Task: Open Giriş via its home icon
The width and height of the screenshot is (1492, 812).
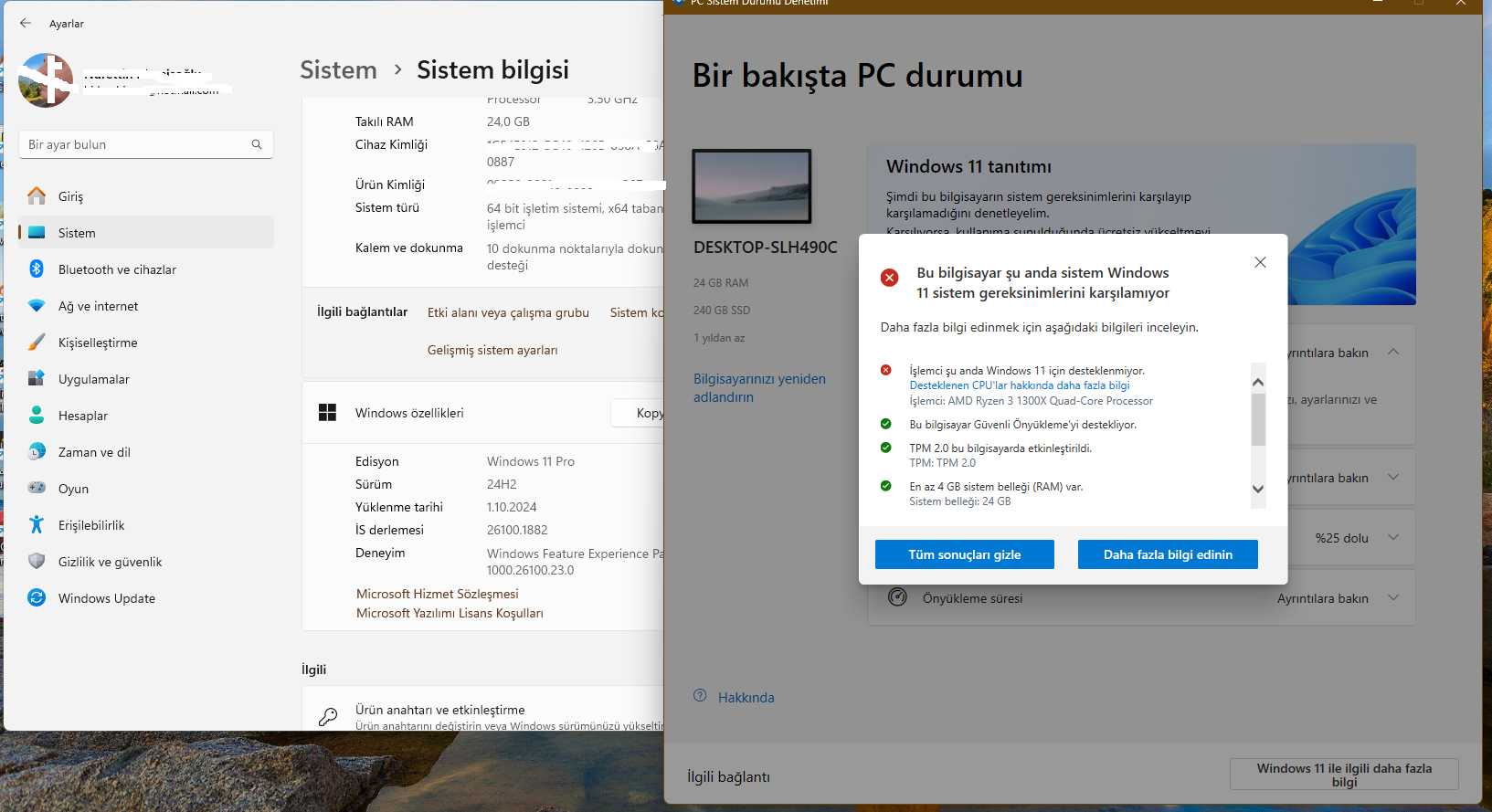Action: point(37,195)
